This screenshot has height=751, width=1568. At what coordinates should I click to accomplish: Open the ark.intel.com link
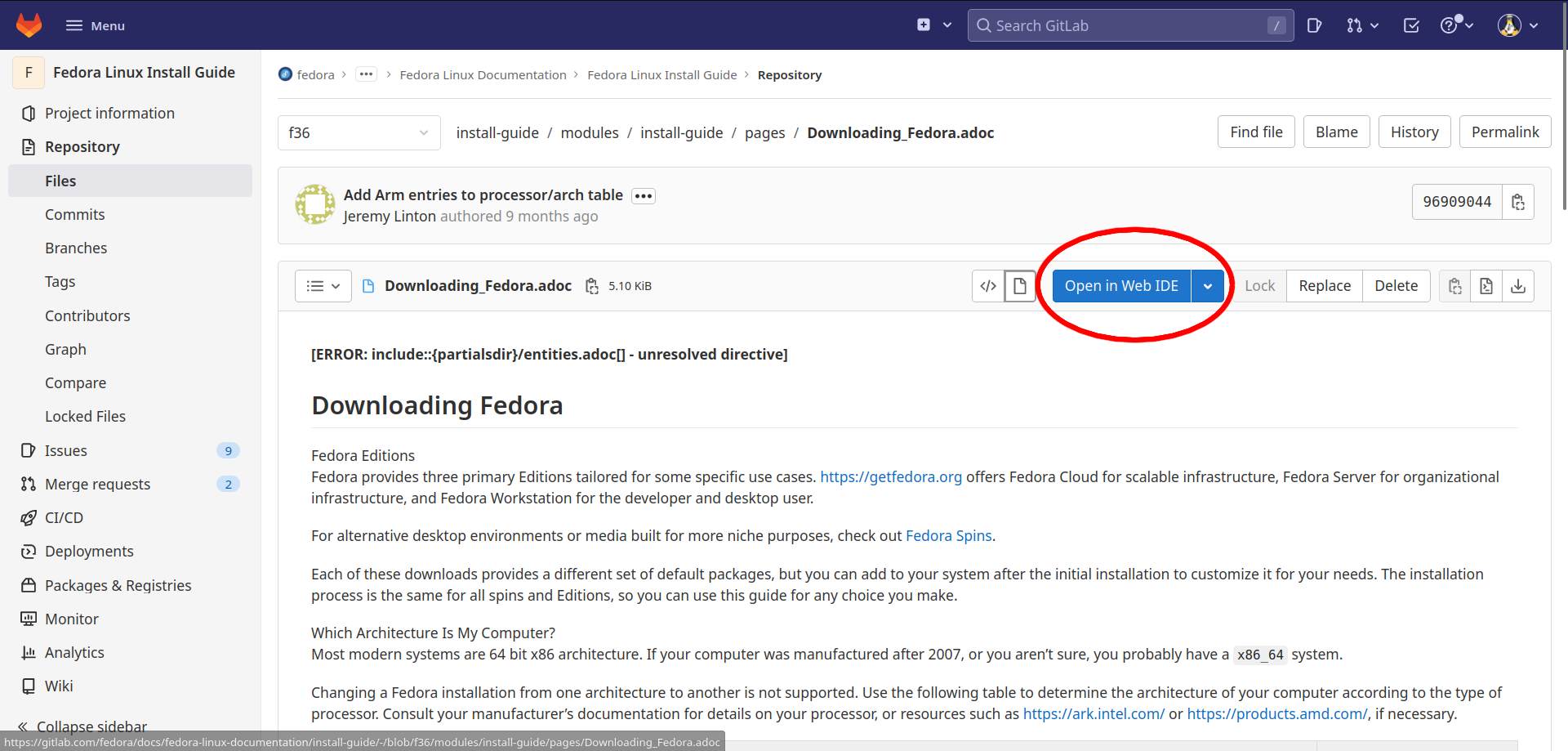click(1094, 714)
